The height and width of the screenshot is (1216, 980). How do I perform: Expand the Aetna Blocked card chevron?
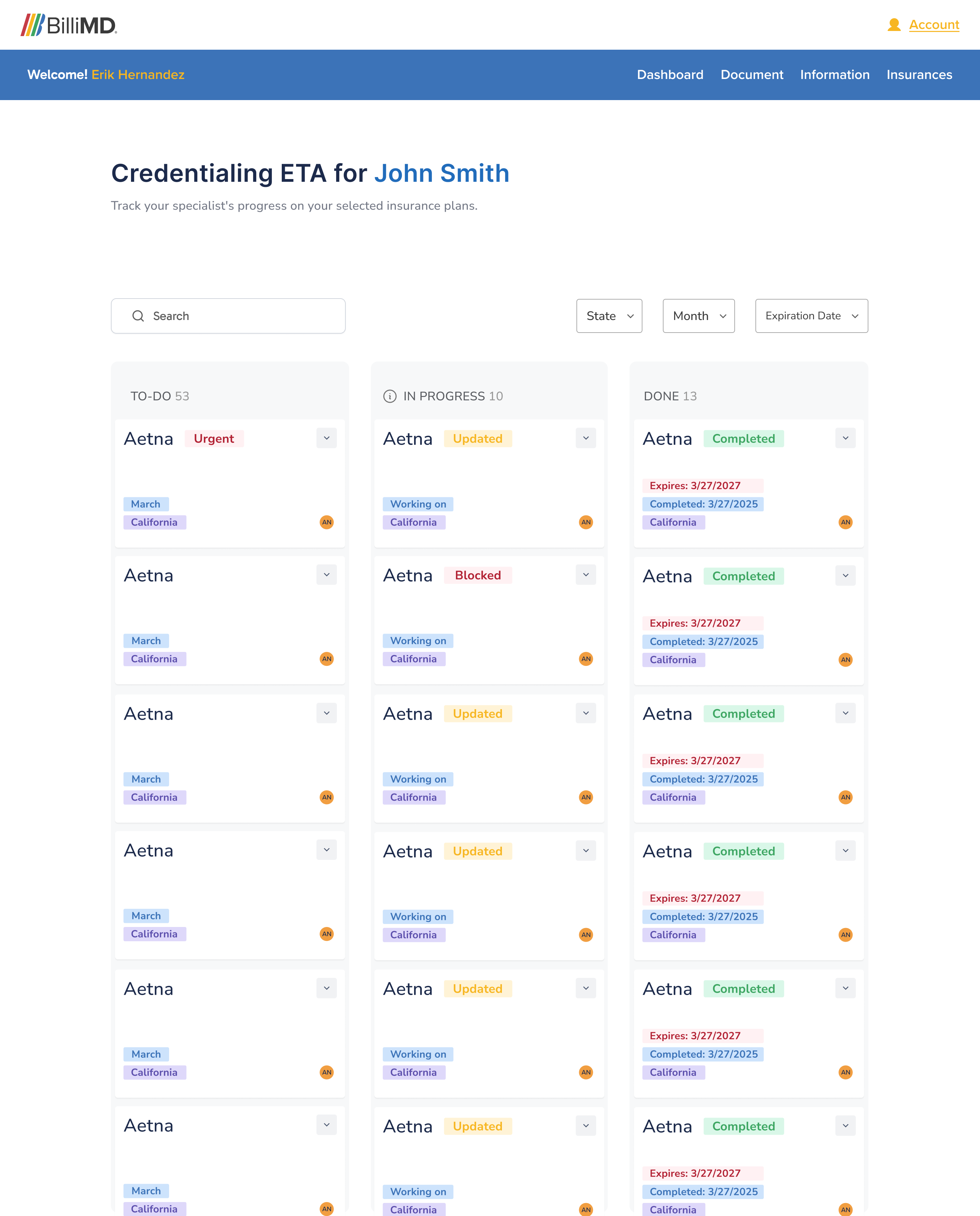585,574
